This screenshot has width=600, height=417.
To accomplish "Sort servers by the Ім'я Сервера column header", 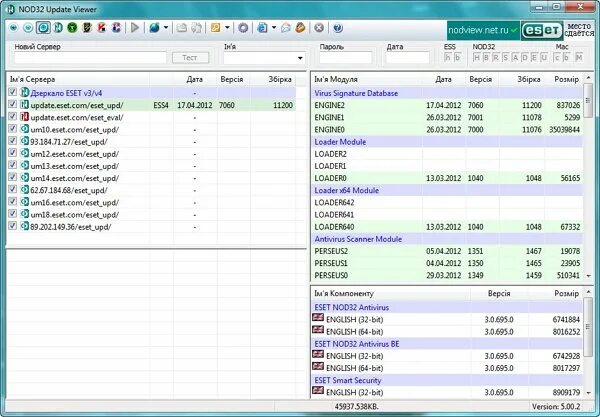I will click(78, 79).
